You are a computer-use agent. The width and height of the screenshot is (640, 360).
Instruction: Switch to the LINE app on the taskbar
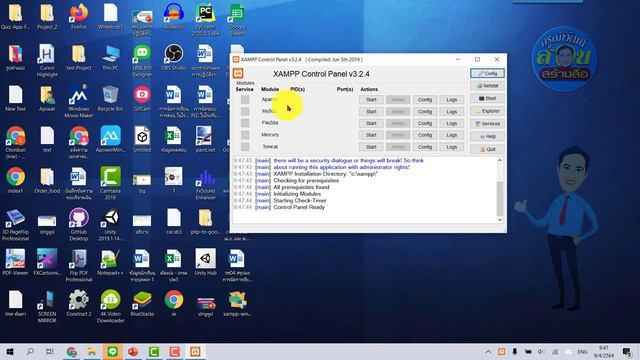(112, 351)
